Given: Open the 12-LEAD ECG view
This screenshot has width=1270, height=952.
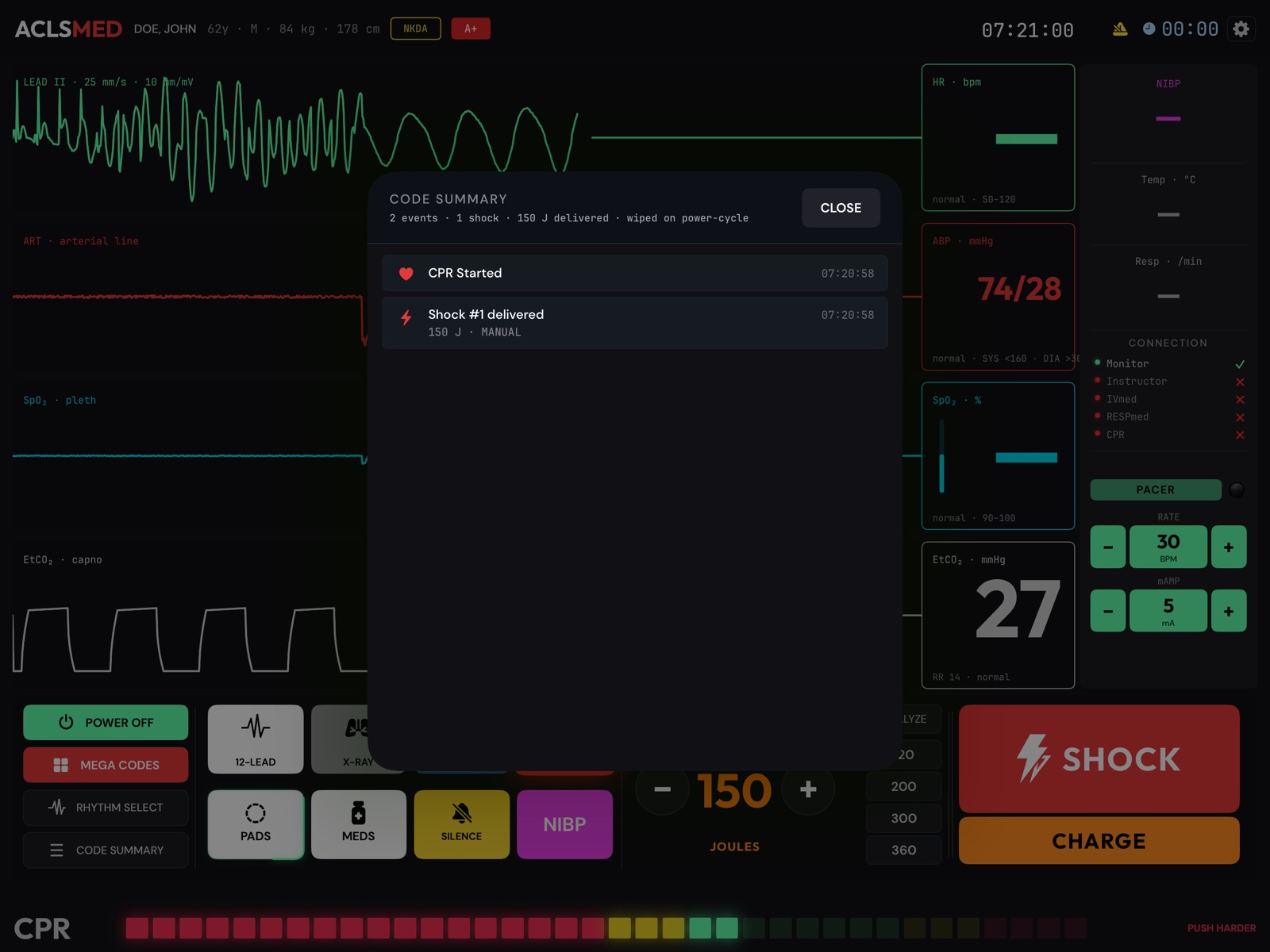Looking at the screenshot, I should tap(256, 739).
